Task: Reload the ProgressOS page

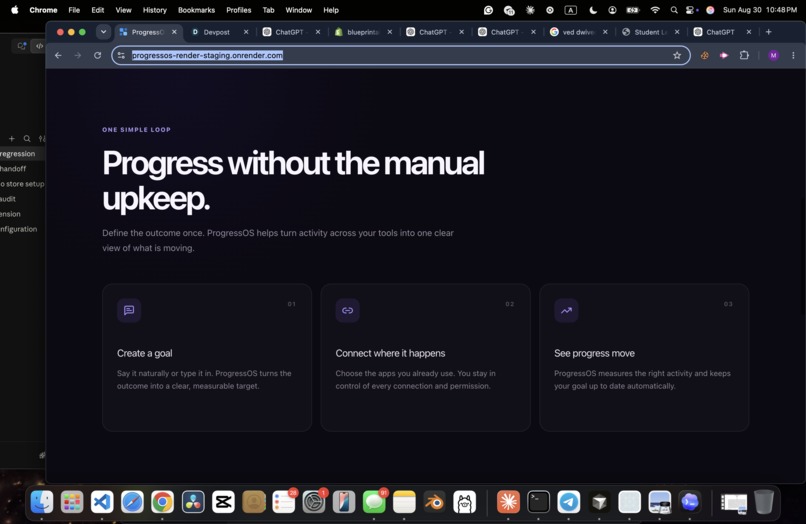Action: click(97, 55)
